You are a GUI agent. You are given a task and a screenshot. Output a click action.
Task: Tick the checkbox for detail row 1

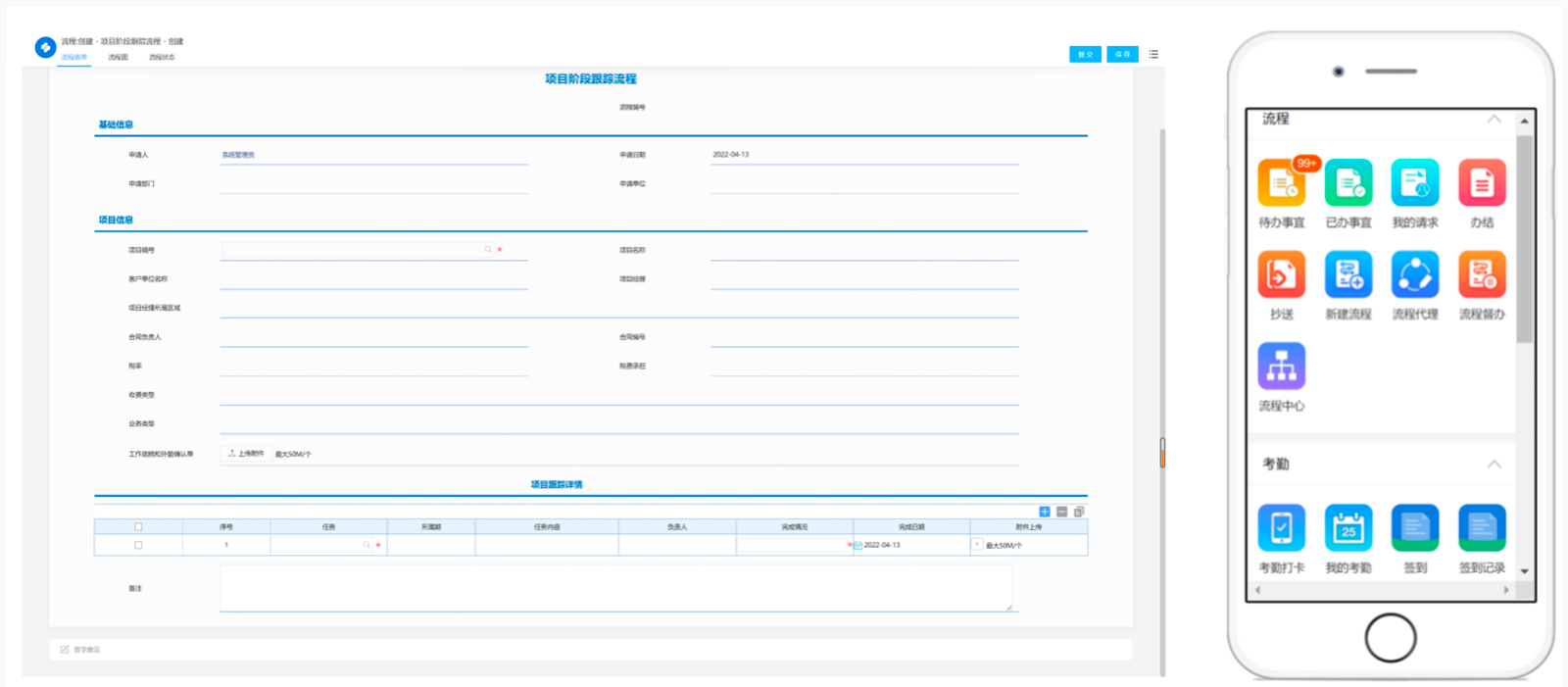pyautogui.click(x=138, y=545)
